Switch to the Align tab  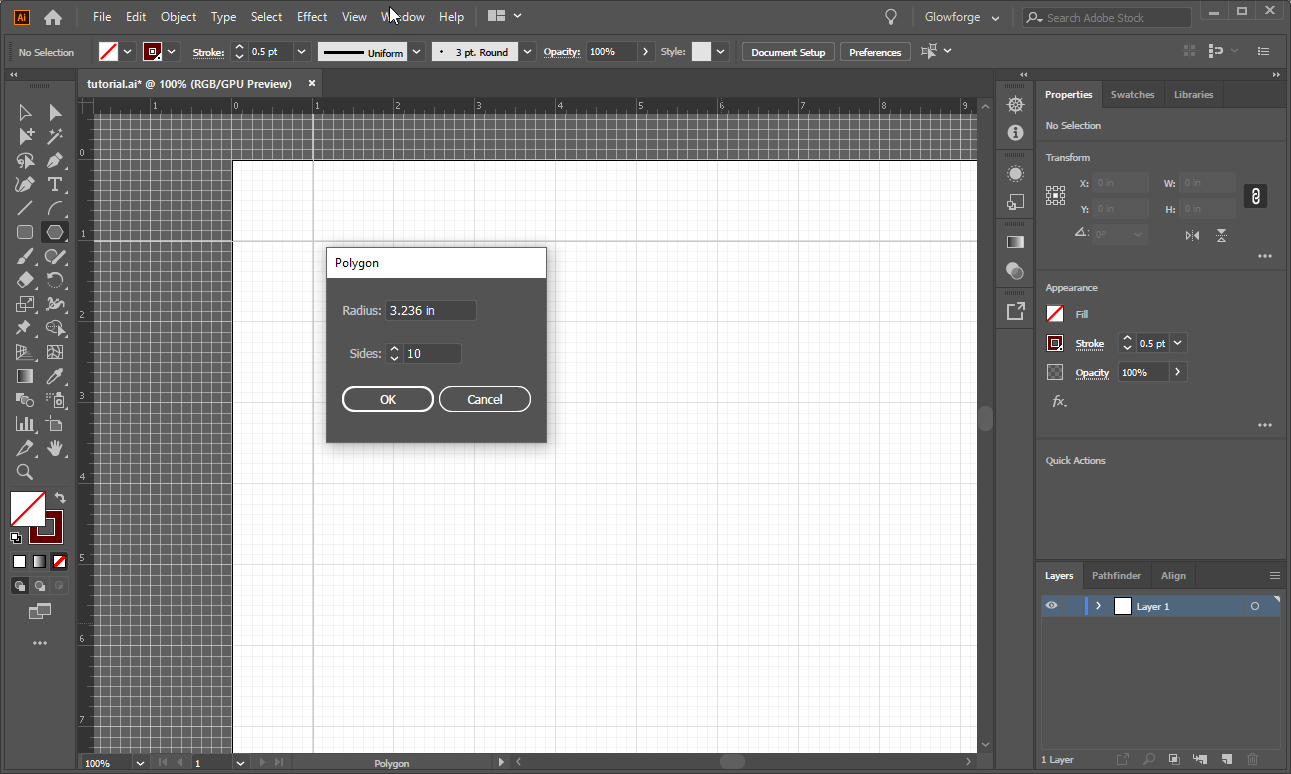(x=1173, y=575)
